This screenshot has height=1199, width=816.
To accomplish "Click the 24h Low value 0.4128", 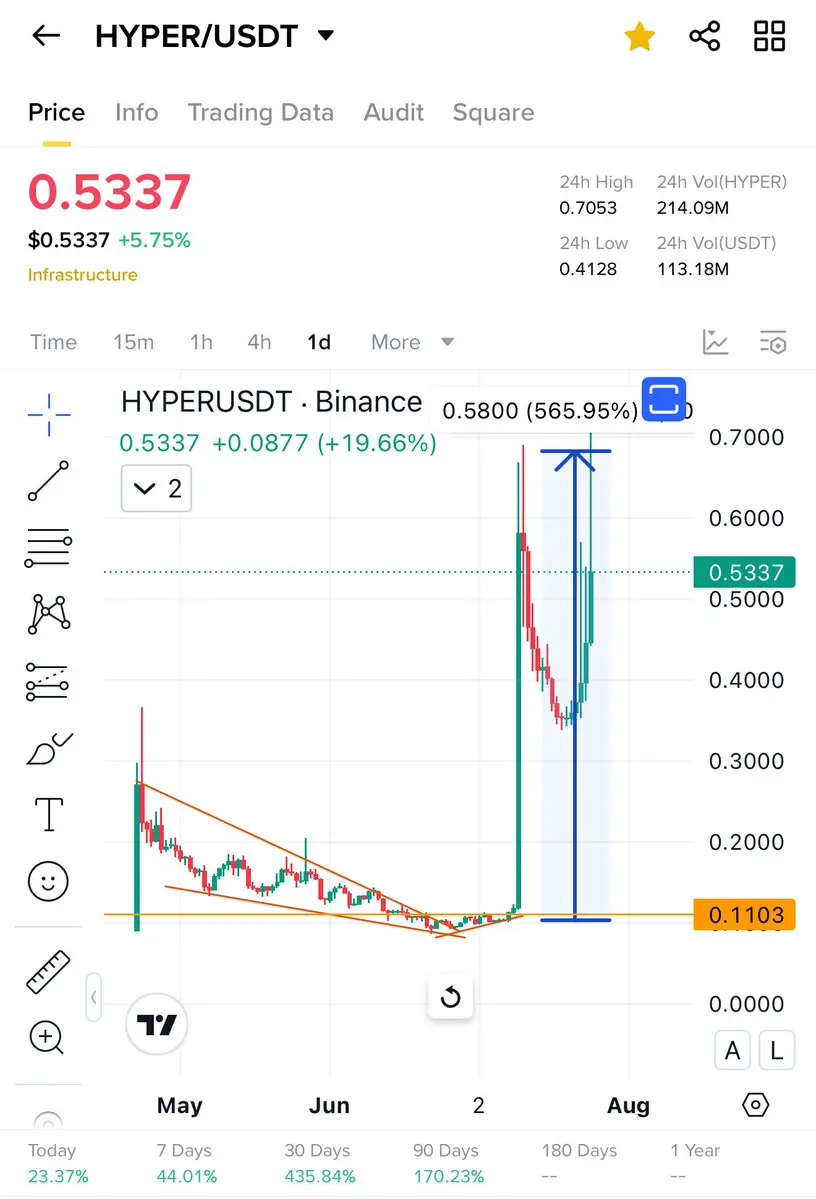I will [587, 269].
